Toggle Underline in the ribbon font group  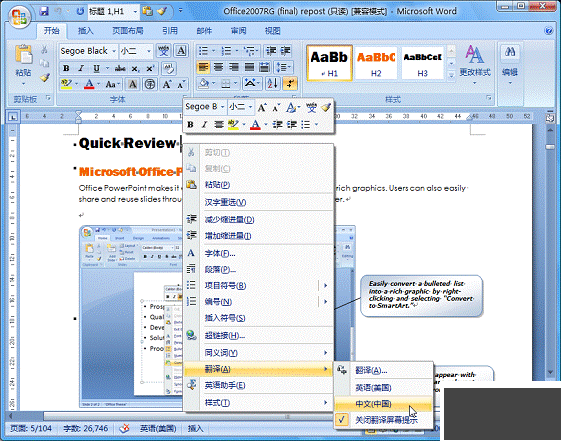tap(96, 68)
